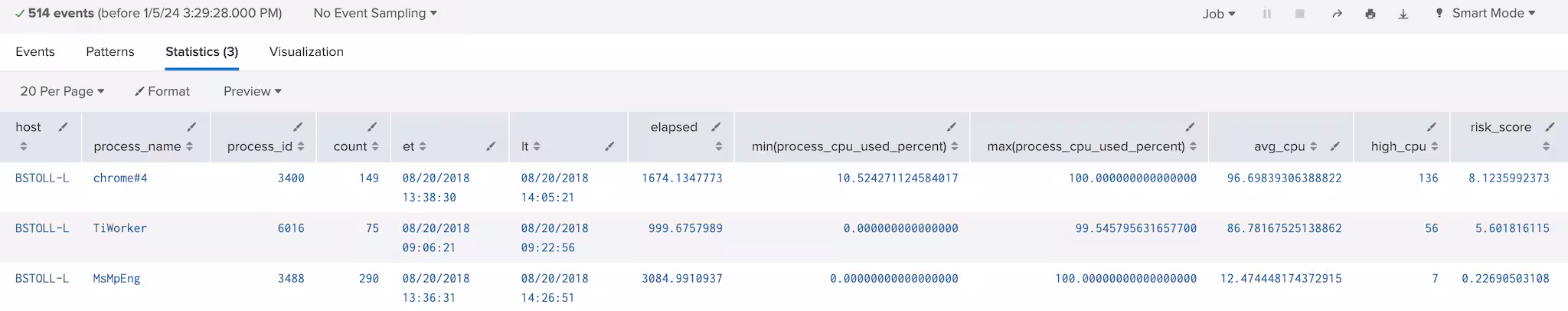Open the No Event Sampling dropdown
Viewport: 1568px width, 311px height.
[x=375, y=13]
